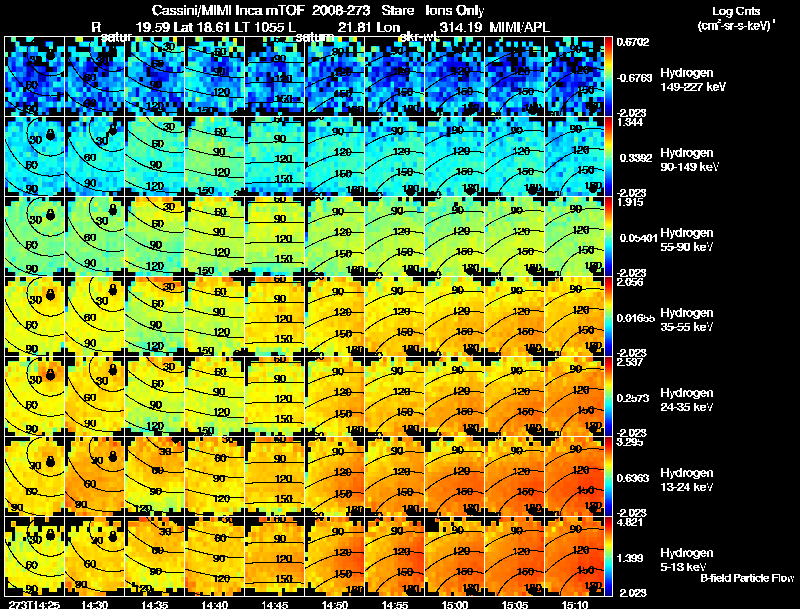Select the 1.399 color scale value

point(630,559)
